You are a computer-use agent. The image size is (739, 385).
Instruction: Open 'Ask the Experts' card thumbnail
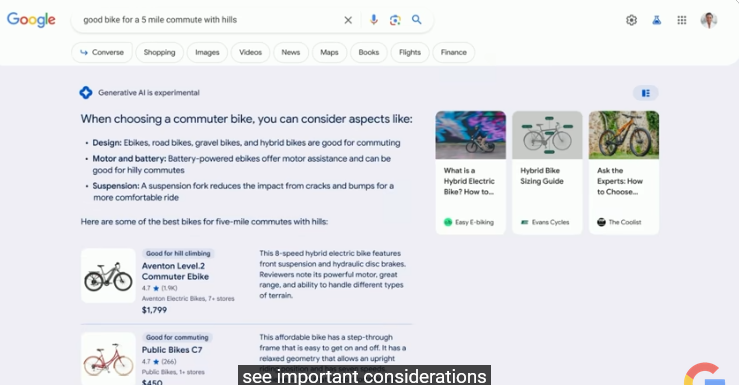pyautogui.click(x=624, y=135)
